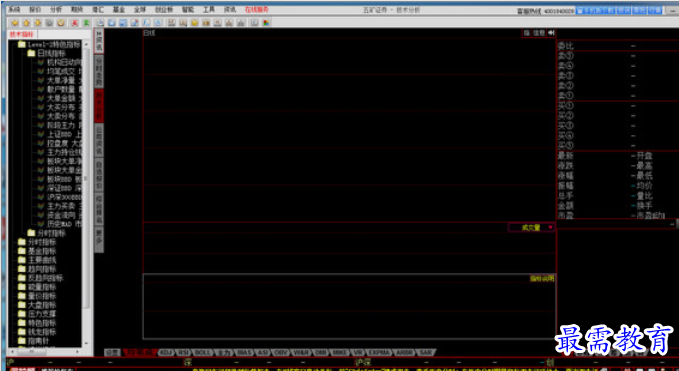Select the KDJ indicator tab

(x=166, y=353)
